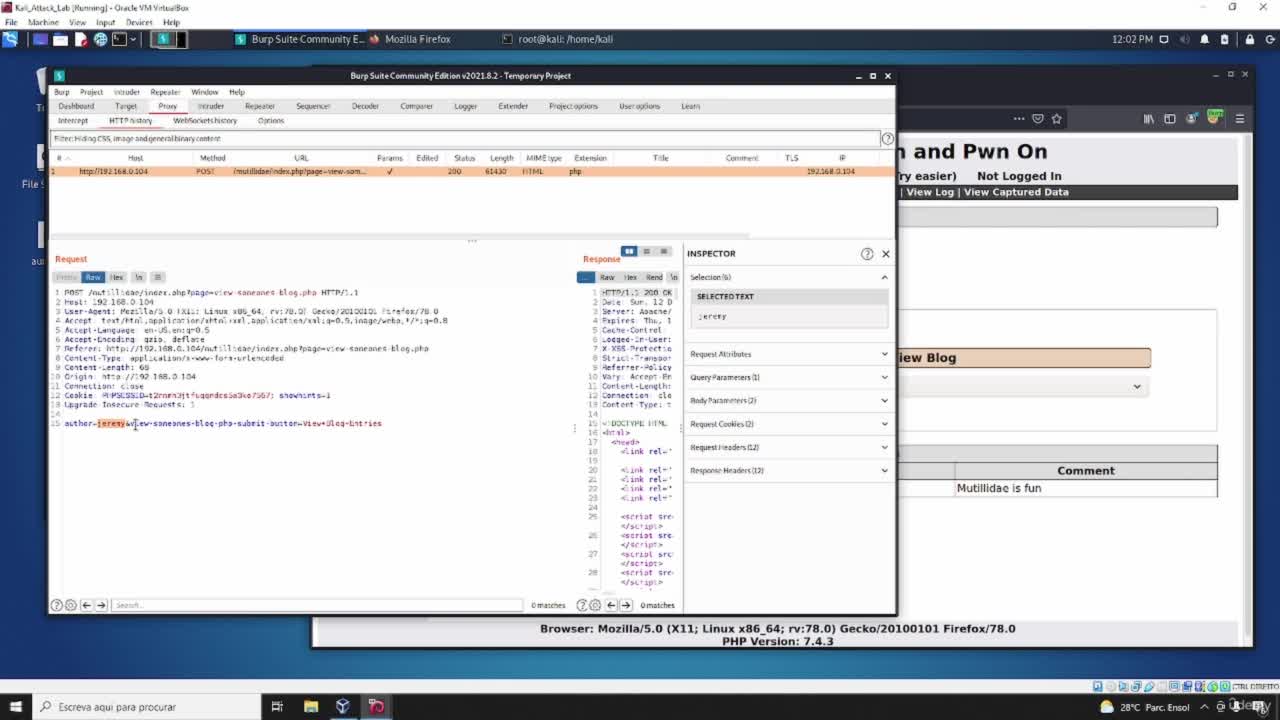Screen dimensions: 1280x720
Task: Go to next request search match arrow
Action: coord(101,605)
